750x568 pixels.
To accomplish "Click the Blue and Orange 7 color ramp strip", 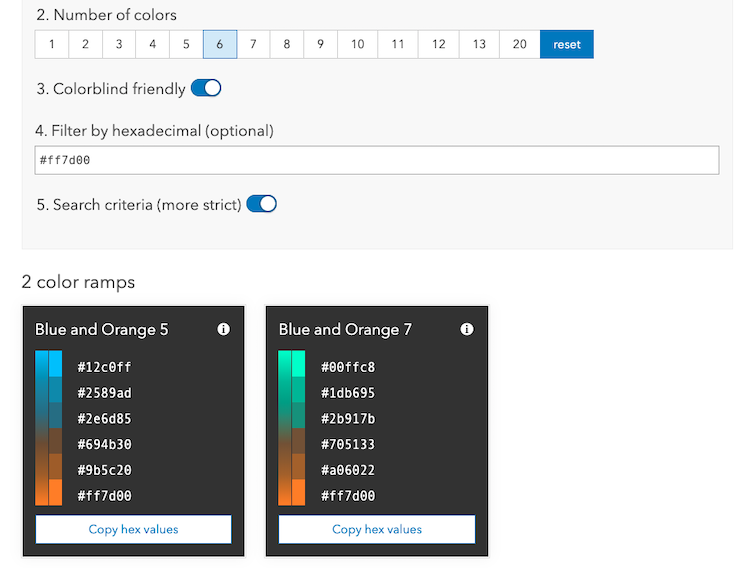I will (x=292, y=428).
